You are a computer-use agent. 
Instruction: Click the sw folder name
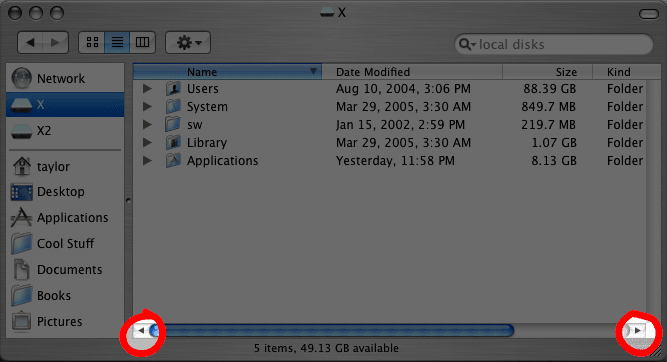(194, 125)
